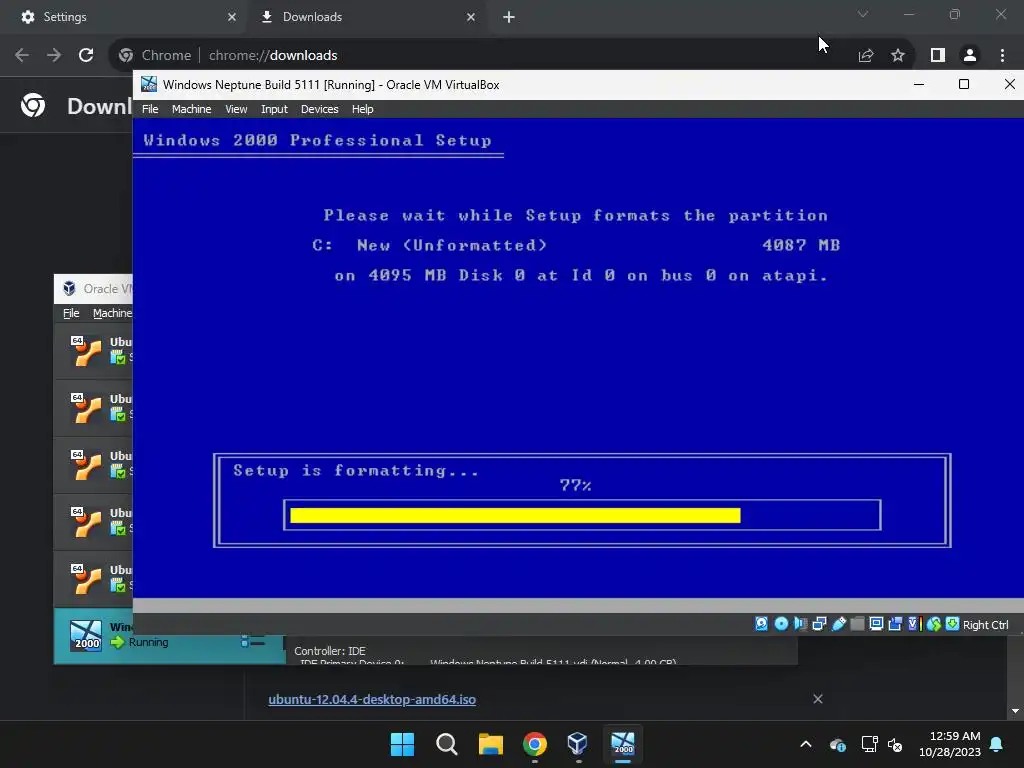Open audio settings indicator in VM status bar
1024x768 pixels.
tap(800, 624)
